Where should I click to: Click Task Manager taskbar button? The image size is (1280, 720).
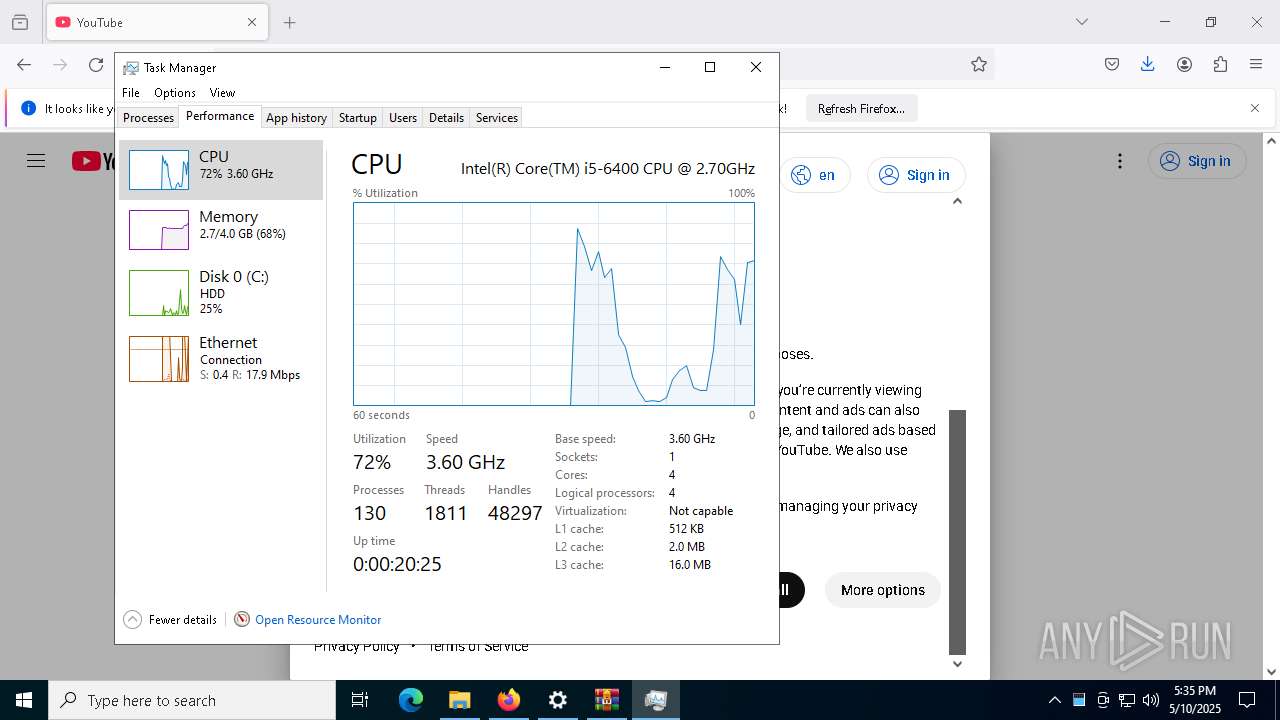pos(655,700)
